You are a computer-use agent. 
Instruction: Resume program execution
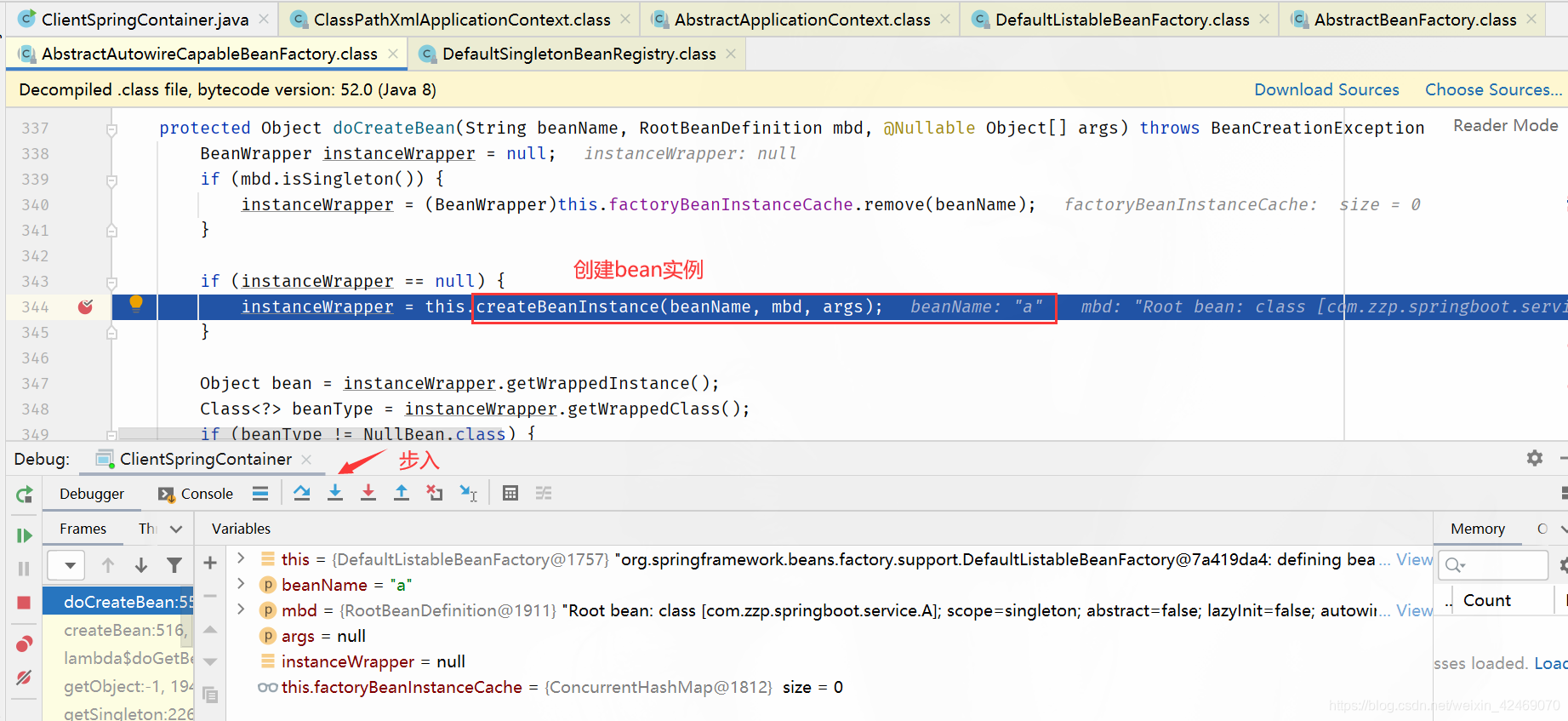tap(24, 535)
